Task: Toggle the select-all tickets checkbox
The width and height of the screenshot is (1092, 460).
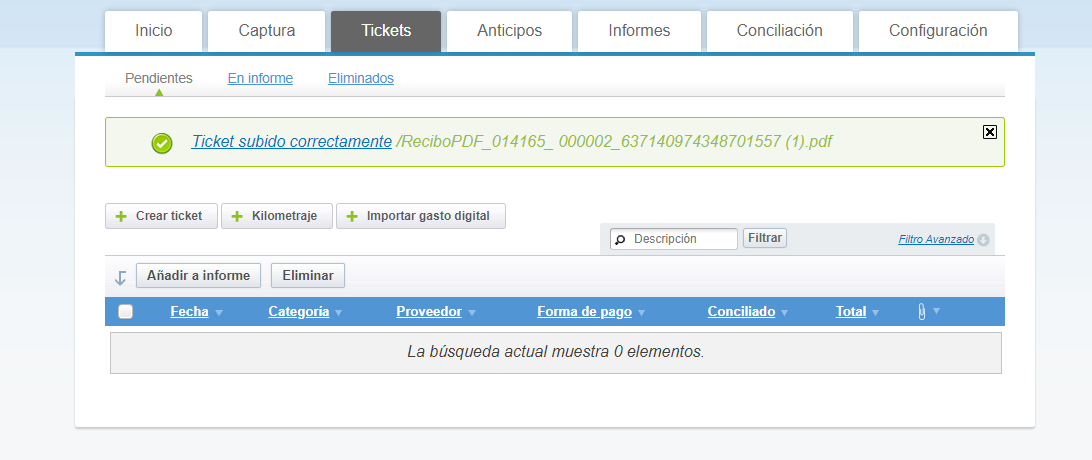Action: pos(126,312)
